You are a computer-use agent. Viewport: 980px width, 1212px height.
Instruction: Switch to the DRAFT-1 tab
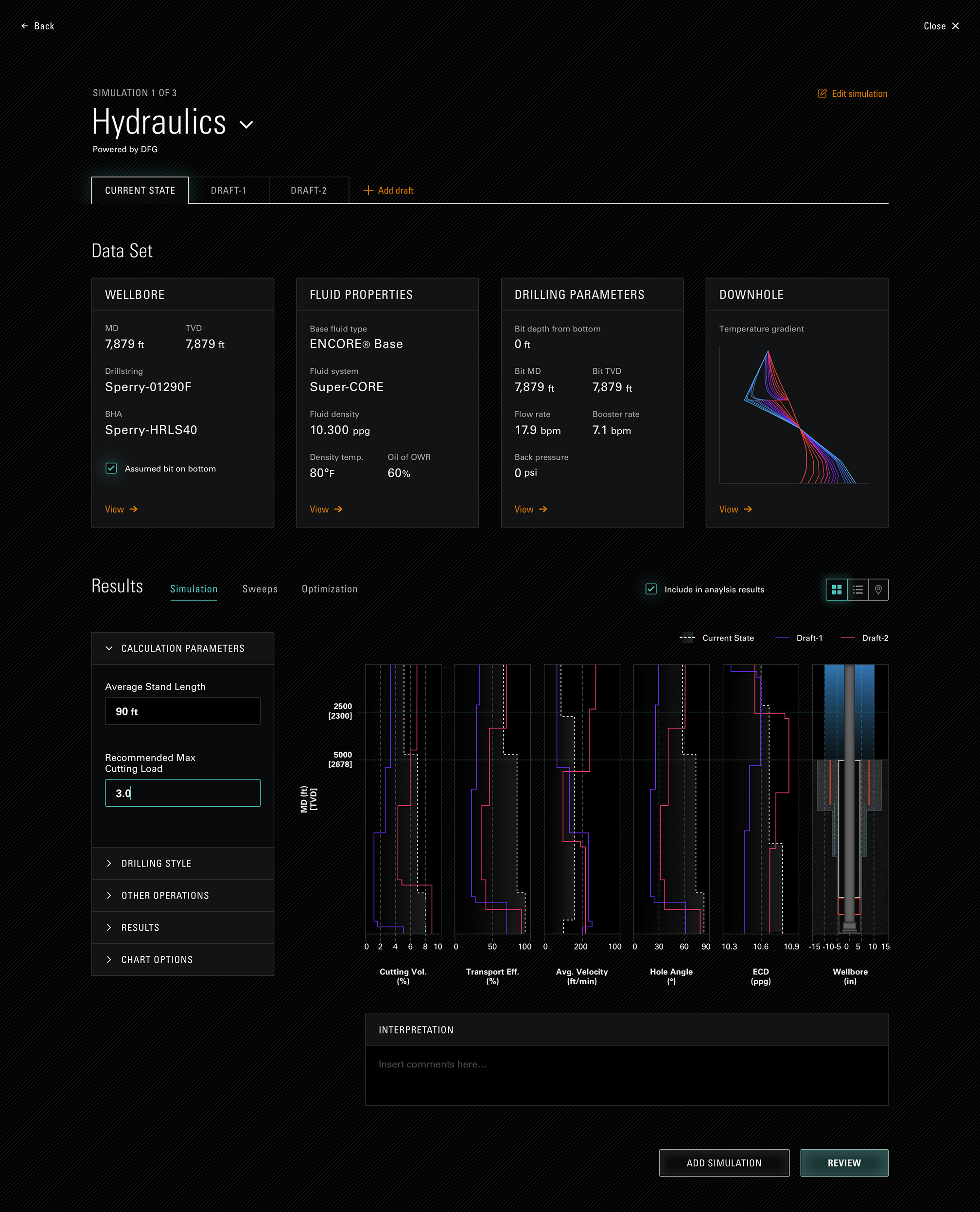(x=228, y=190)
